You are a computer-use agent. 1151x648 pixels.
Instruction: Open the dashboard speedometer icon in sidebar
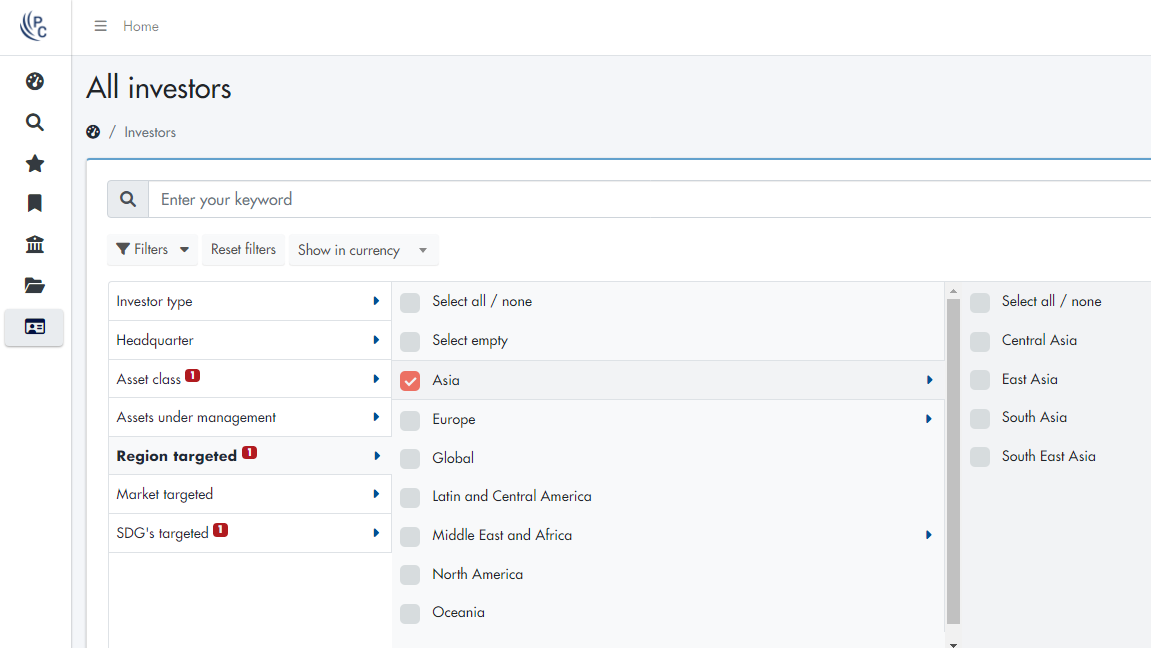click(34, 81)
